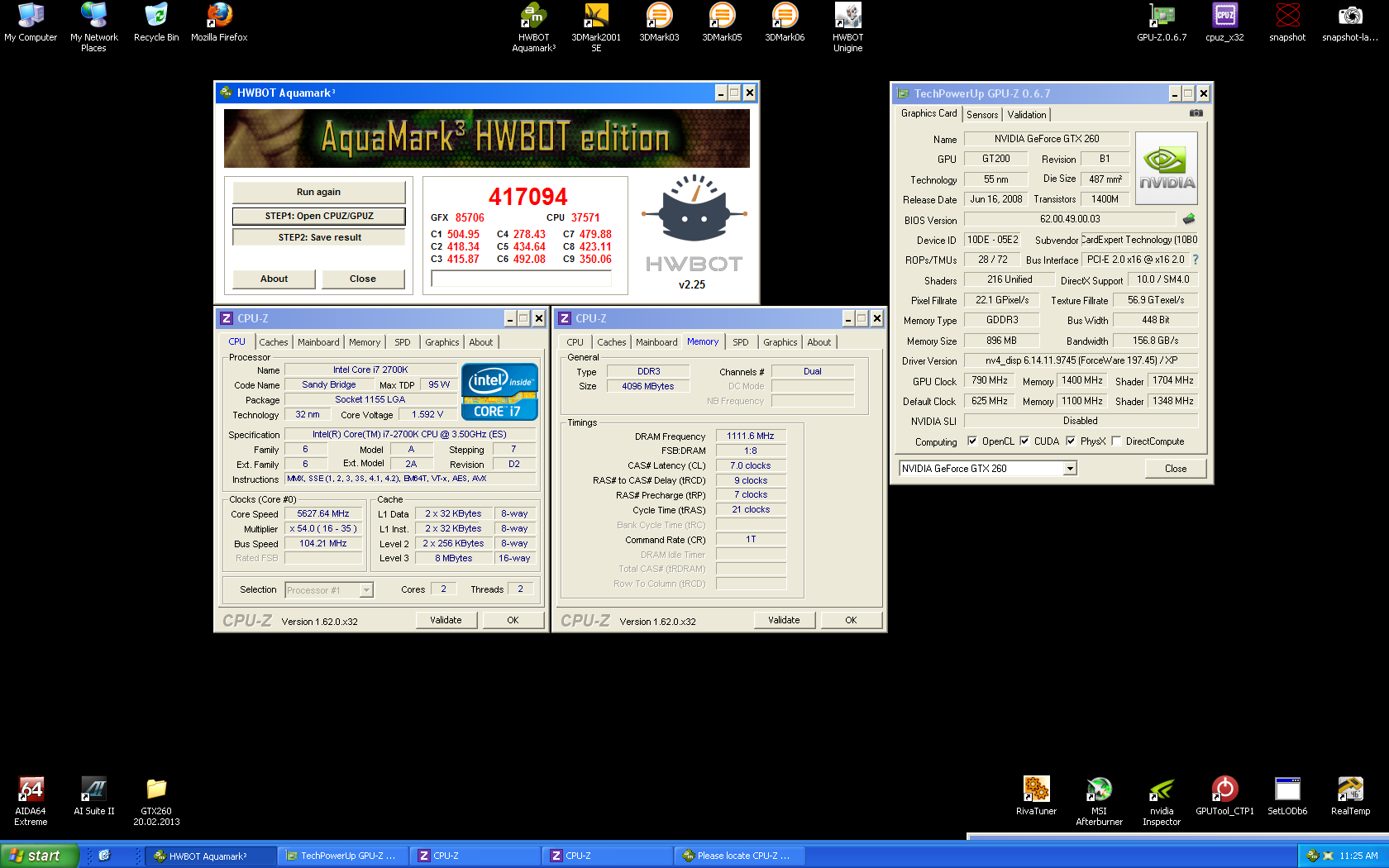1389x868 pixels.
Task: Click GPU-Z screenshot camera icon
Action: [x=1196, y=113]
